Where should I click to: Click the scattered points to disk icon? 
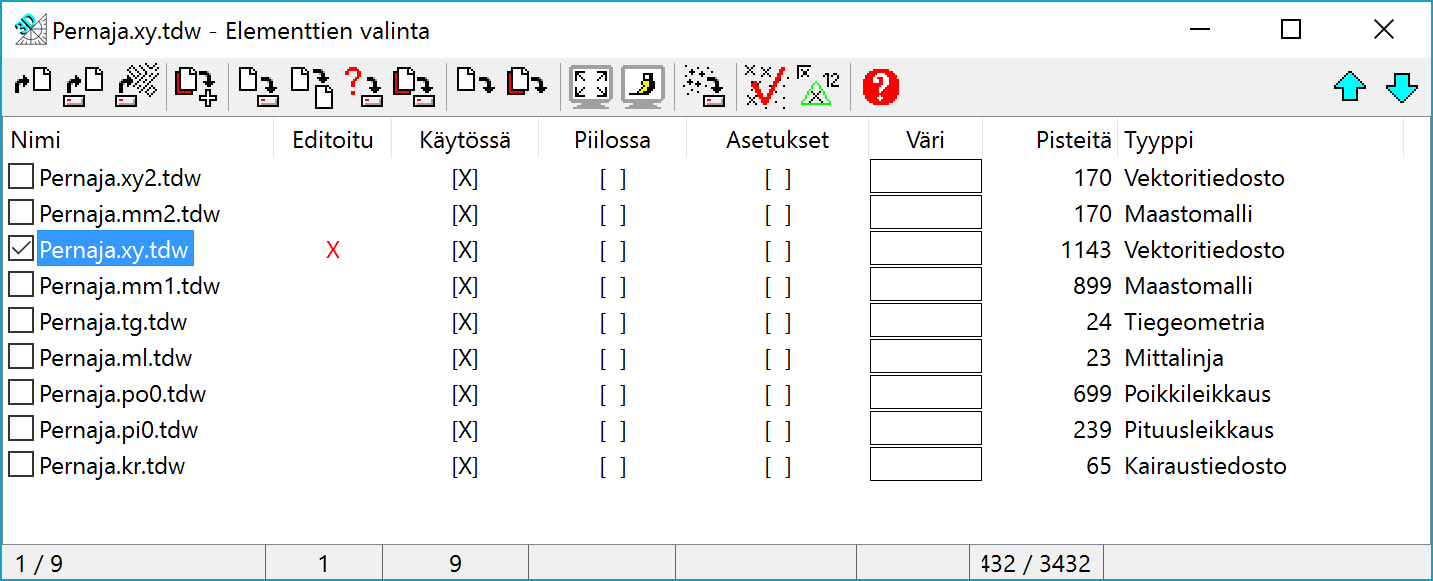click(706, 86)
